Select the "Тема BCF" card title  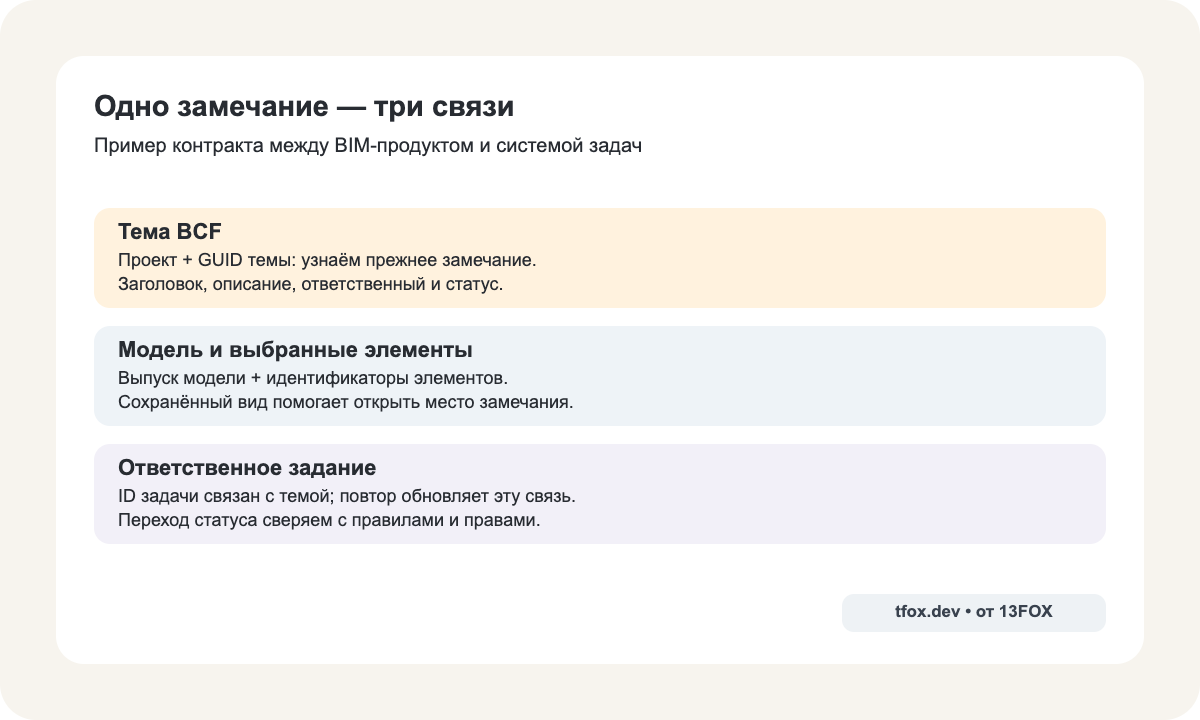tap(170, 233)
